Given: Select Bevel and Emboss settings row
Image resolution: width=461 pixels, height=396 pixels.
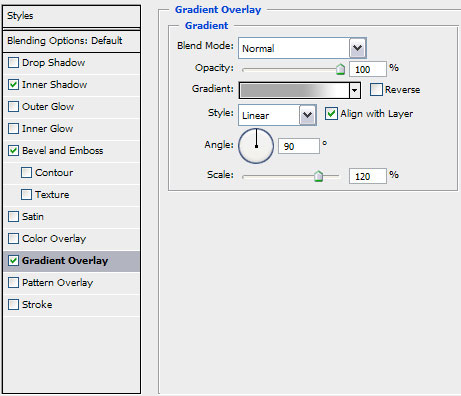Looking at the screenshot, I should [72, 150].
